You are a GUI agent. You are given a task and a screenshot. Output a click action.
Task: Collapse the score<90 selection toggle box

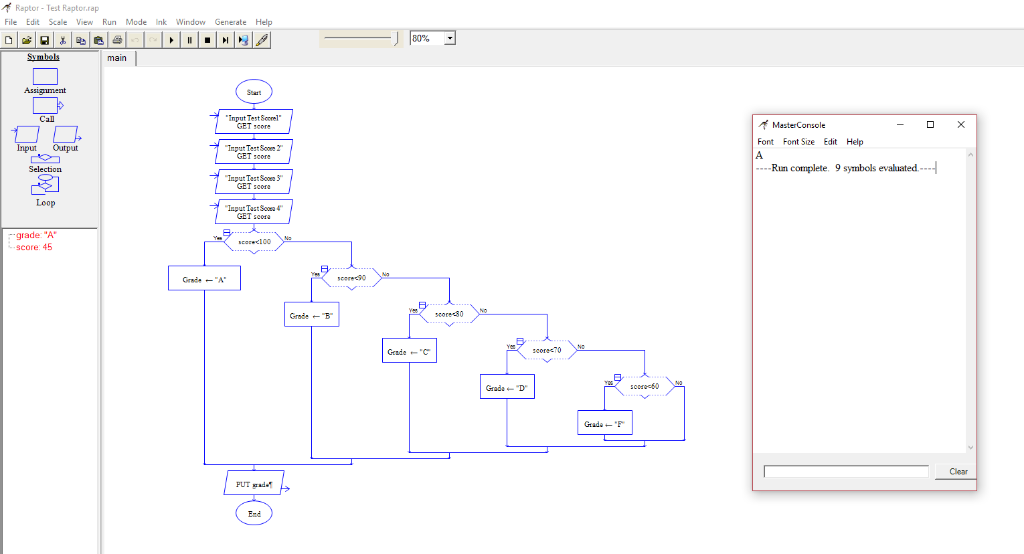(x=325, y=269)
